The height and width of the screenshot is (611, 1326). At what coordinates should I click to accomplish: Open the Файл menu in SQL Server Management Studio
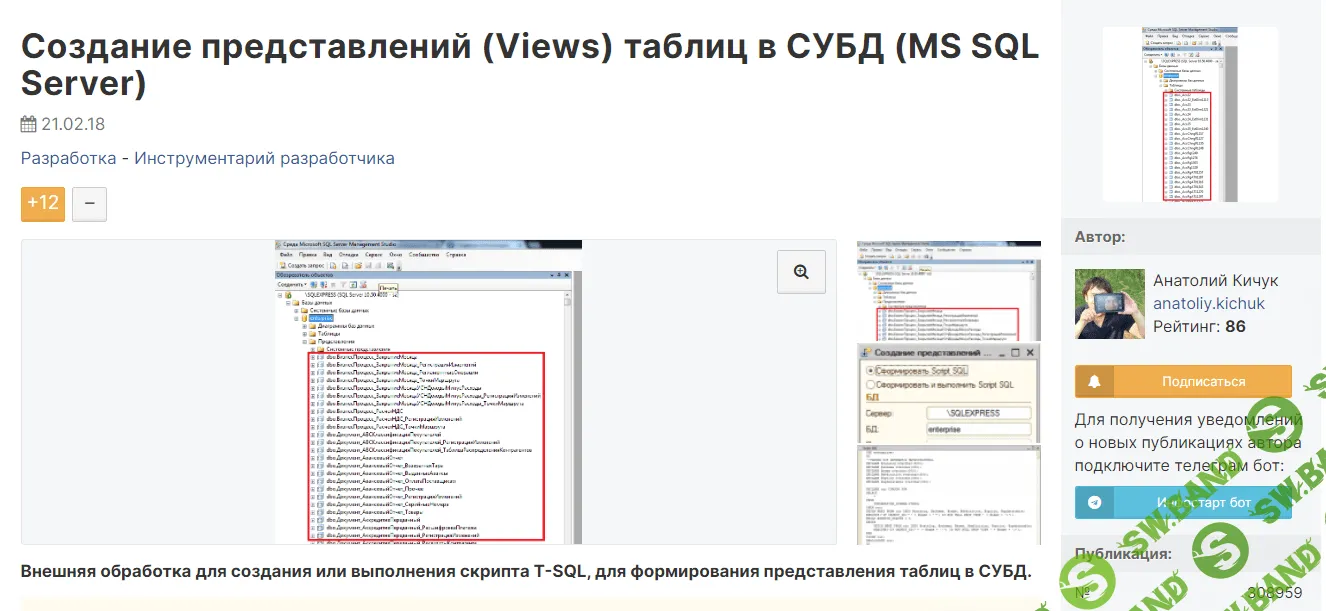[287, 255]
